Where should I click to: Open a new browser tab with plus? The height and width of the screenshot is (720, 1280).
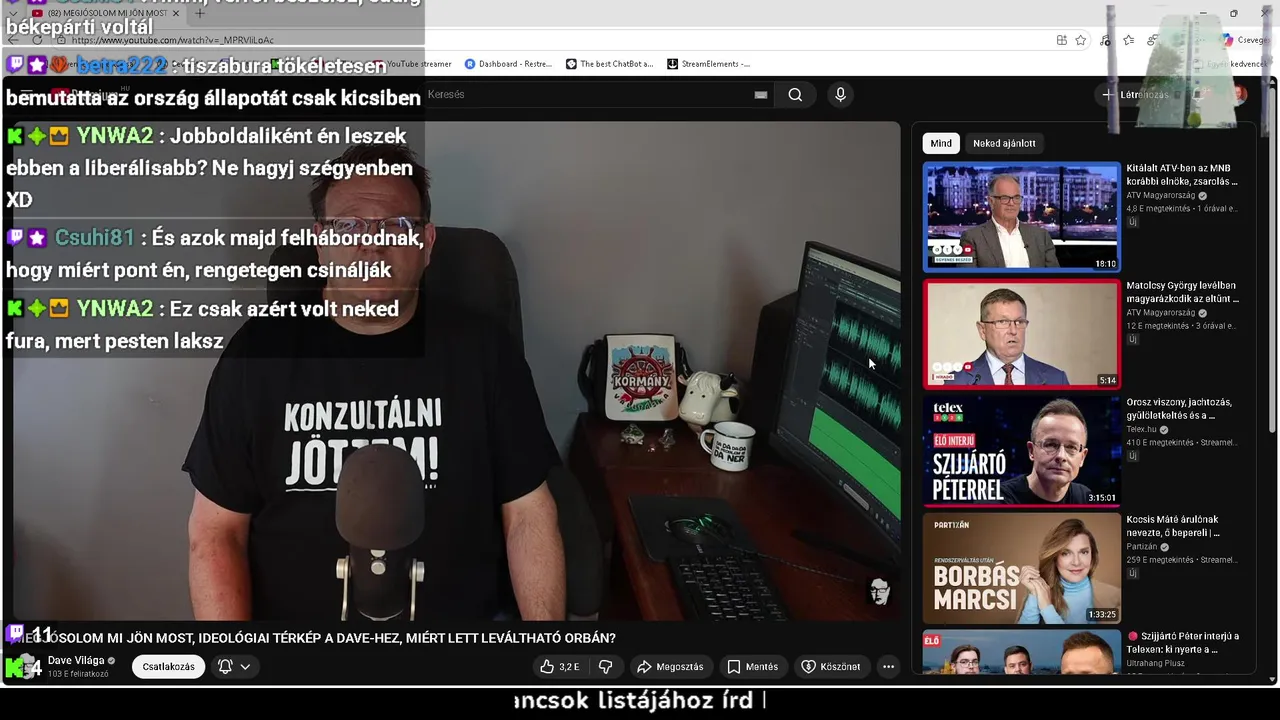coord(199,13)
